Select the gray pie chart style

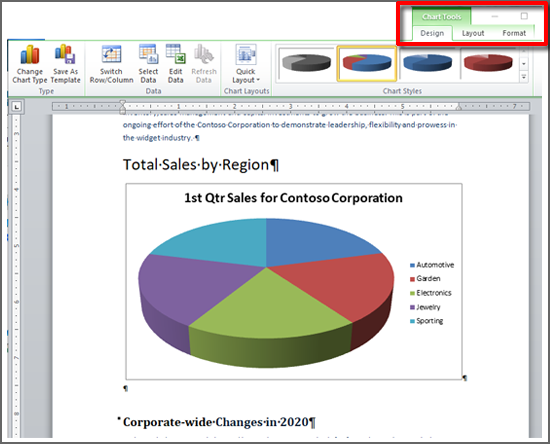[x=306, y=63]
